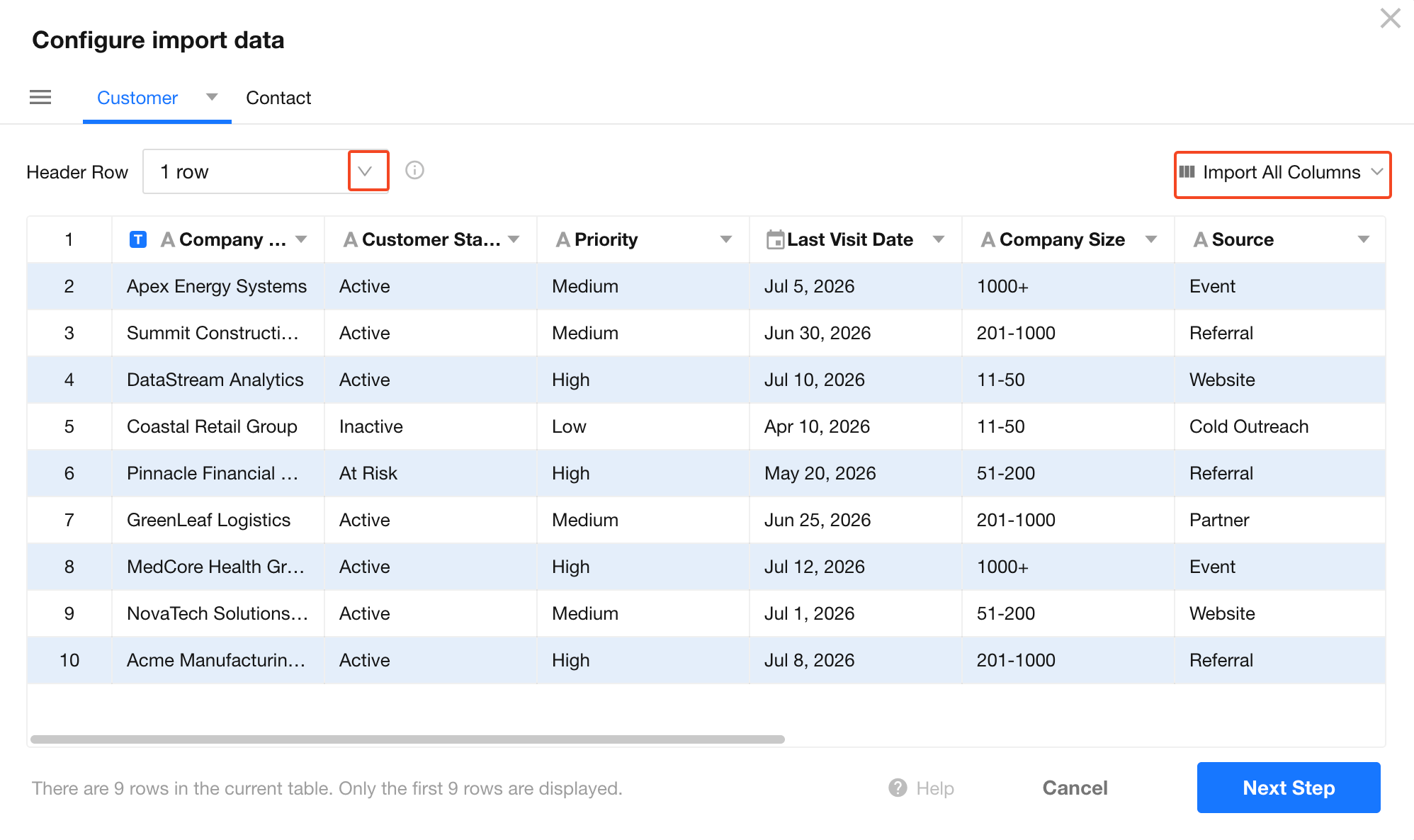
Task: Select the Customer tab
Action: tap(137, 98)
